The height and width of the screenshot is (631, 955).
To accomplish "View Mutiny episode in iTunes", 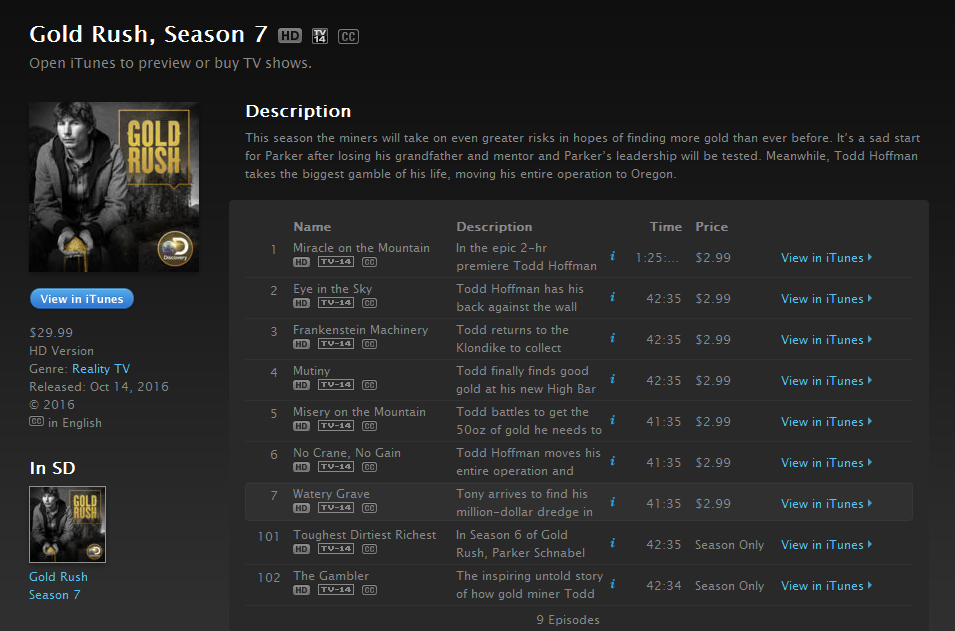I will click(x=826, y=381).
